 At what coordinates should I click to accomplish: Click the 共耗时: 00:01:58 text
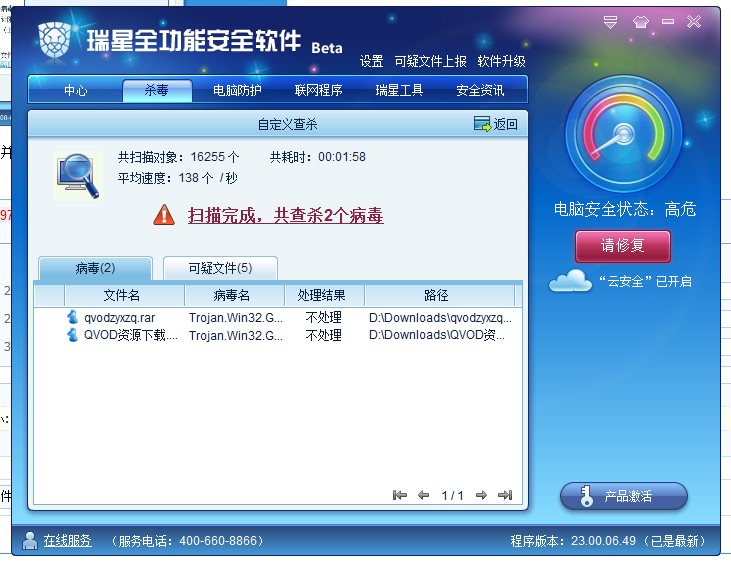(x=318, y=157)
